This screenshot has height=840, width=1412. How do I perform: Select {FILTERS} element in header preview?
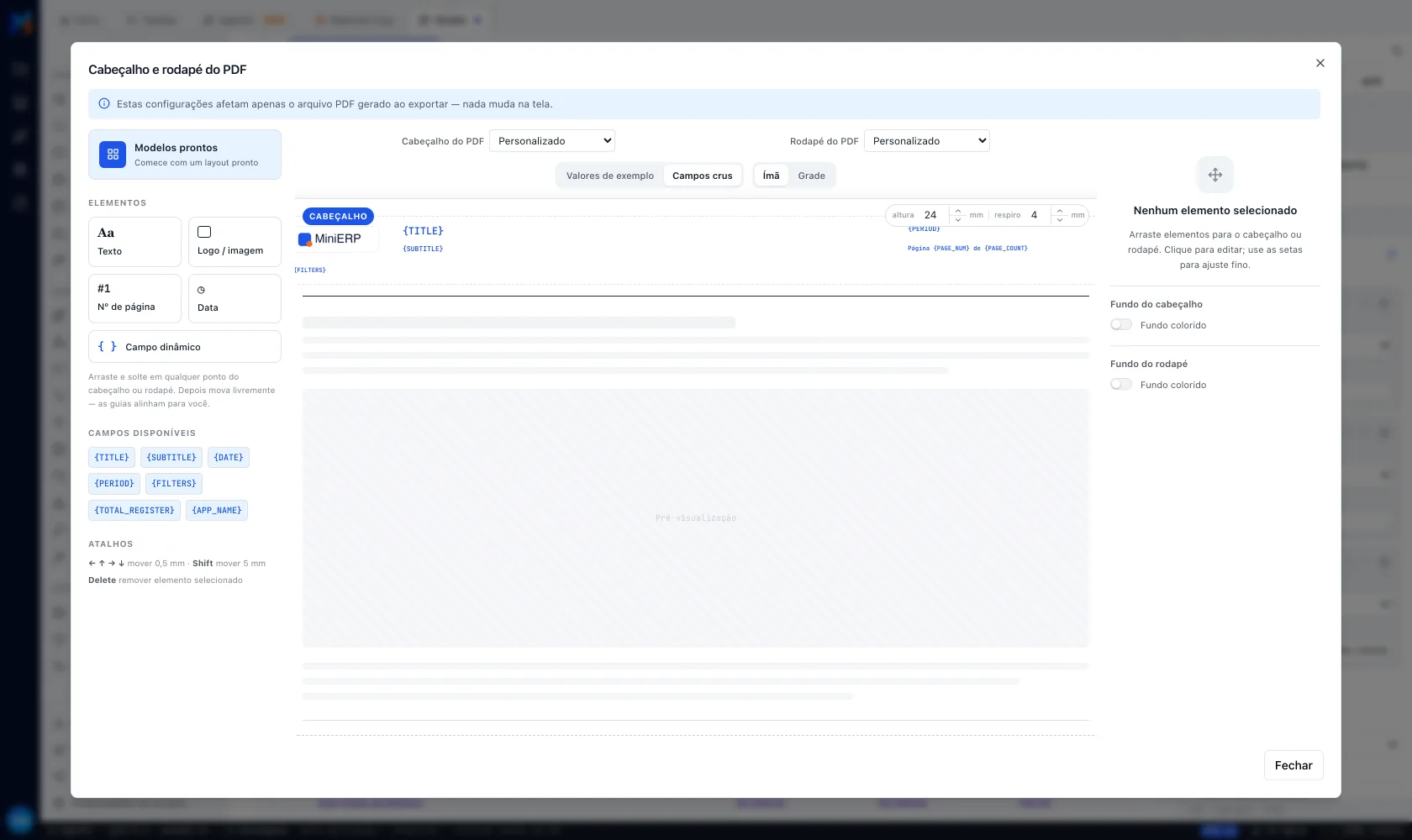coord(310,270)
